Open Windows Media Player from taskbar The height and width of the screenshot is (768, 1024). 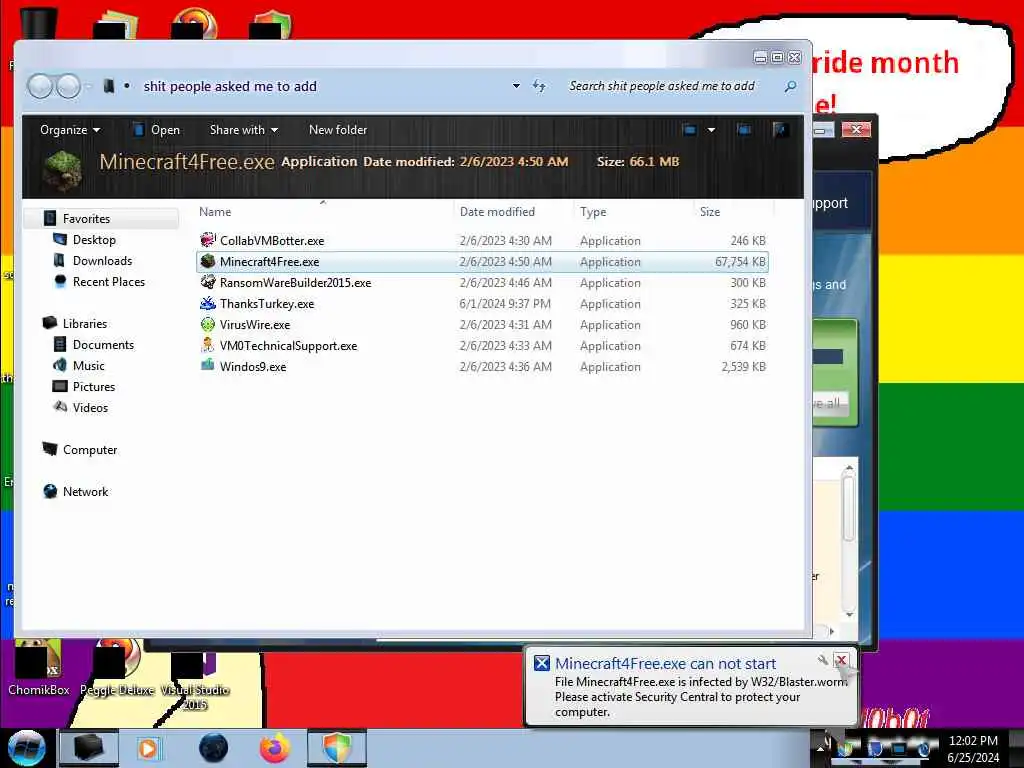pos(148,748)
